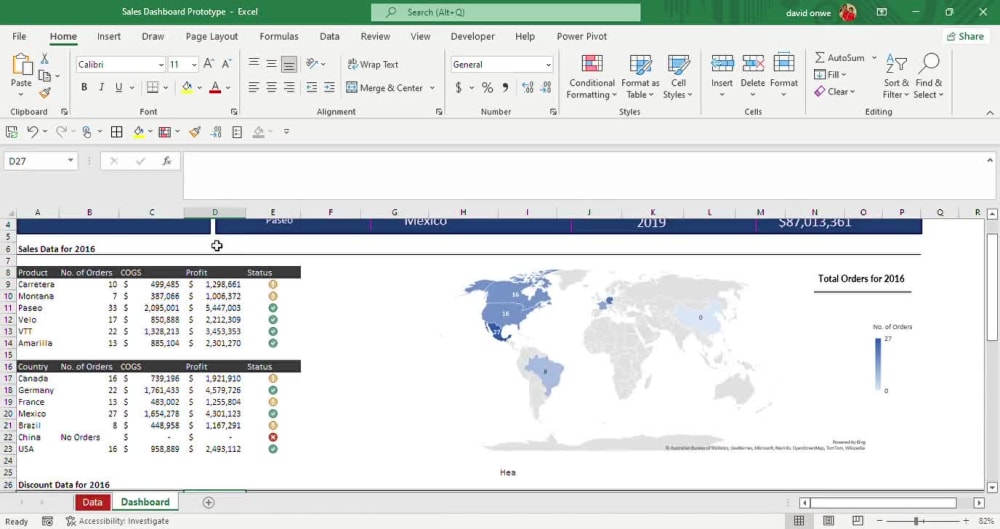This screenshot has width=1000, height=529.
Task: Click the Increase Font Size icon
Action: tap(209, 64)
